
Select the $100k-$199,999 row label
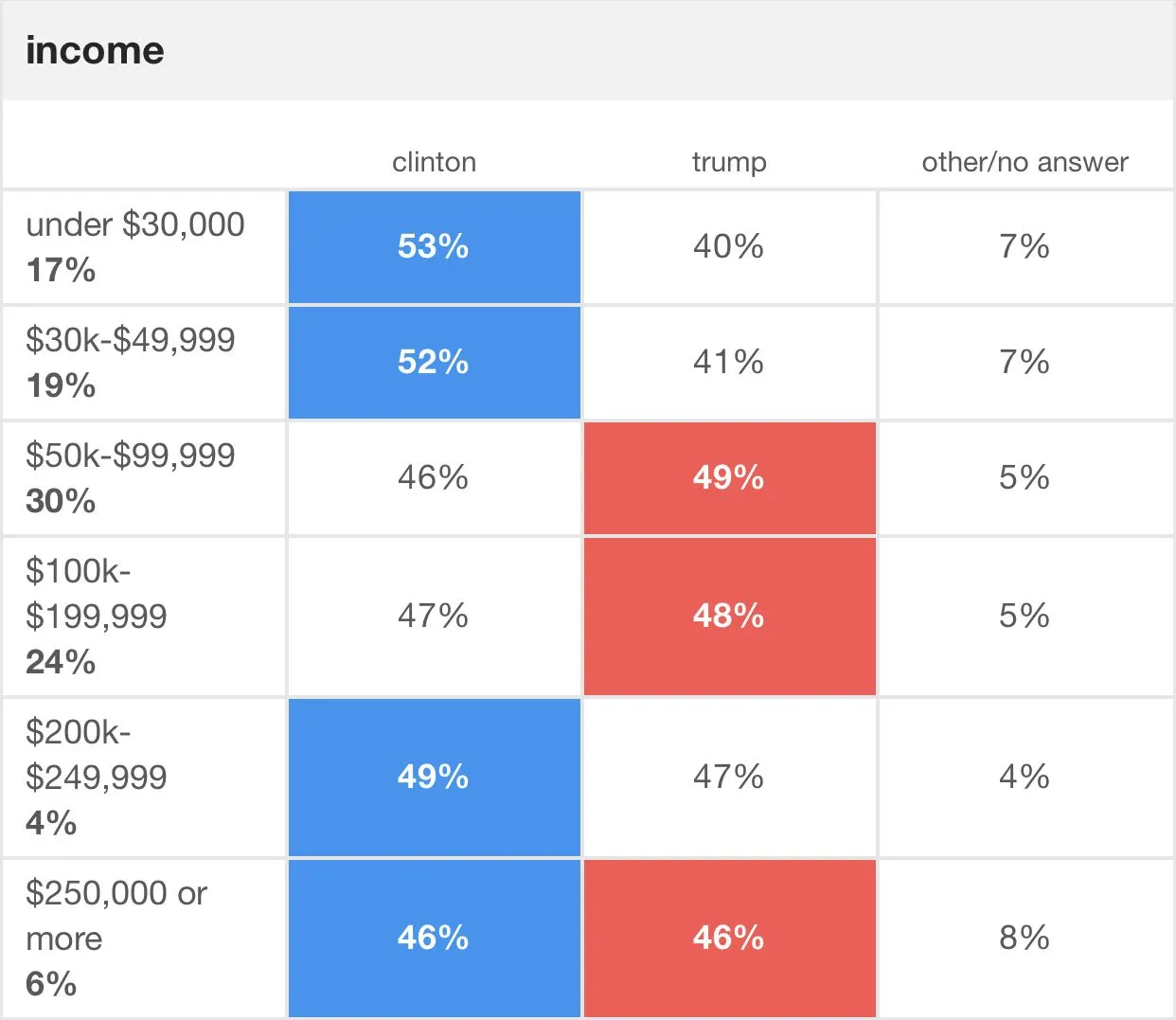97,595
